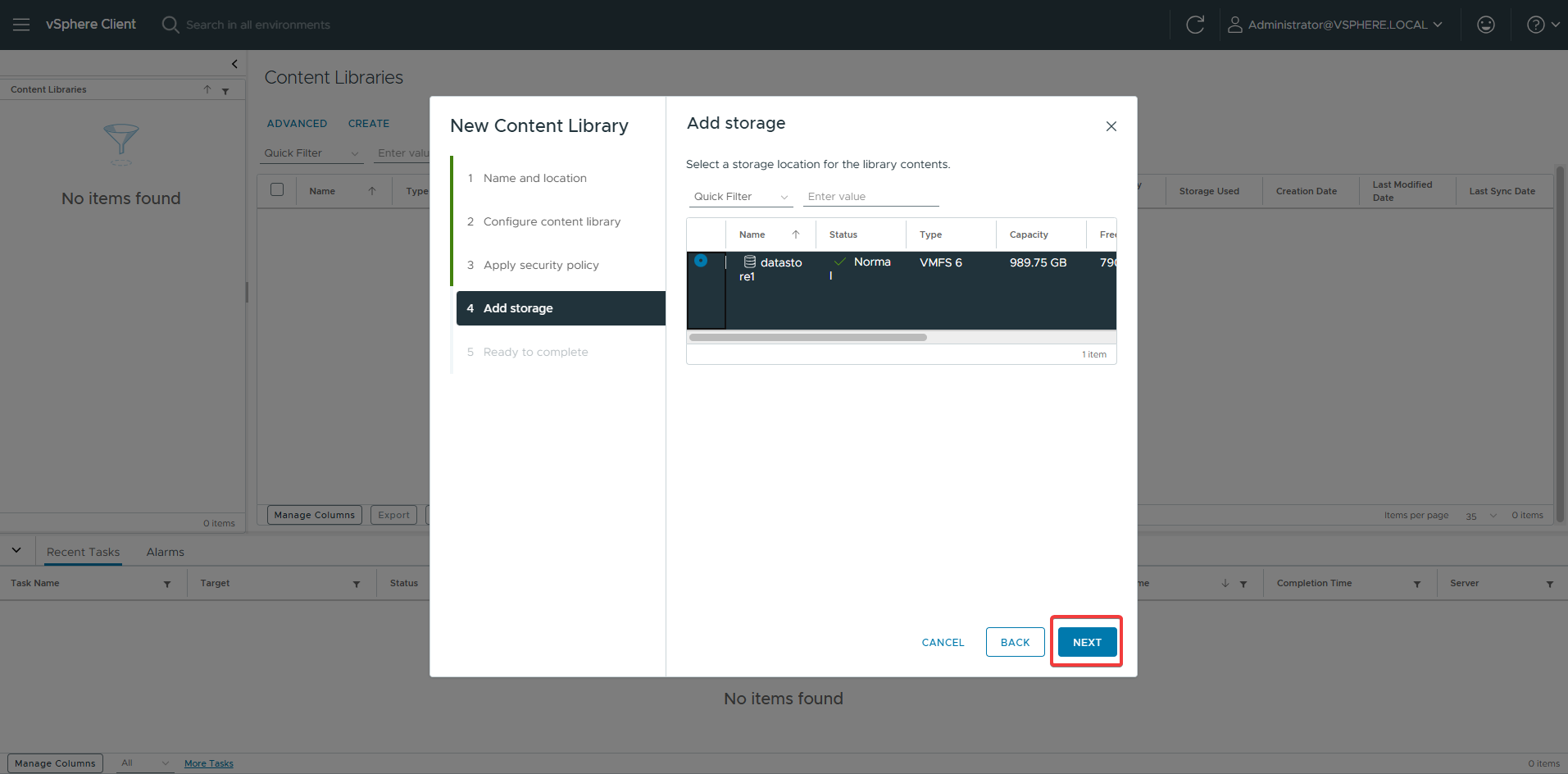Click the libraries filter Enter value field
Viewport: 1568px width, 774px height.
tap(403, 153)
